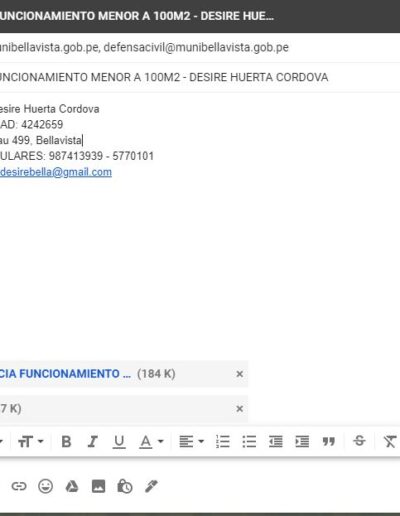Viewport: 400px width, 516px height.
Task: Insert files using Google Drive
Action: (72, 486)
